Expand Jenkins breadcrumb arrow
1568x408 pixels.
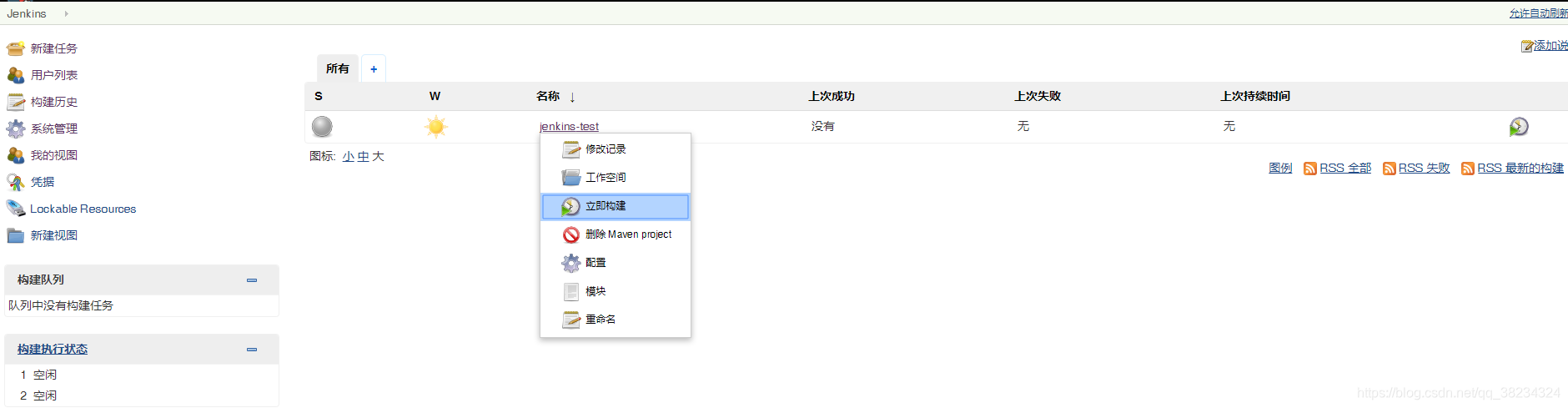[x=66, y=13]
